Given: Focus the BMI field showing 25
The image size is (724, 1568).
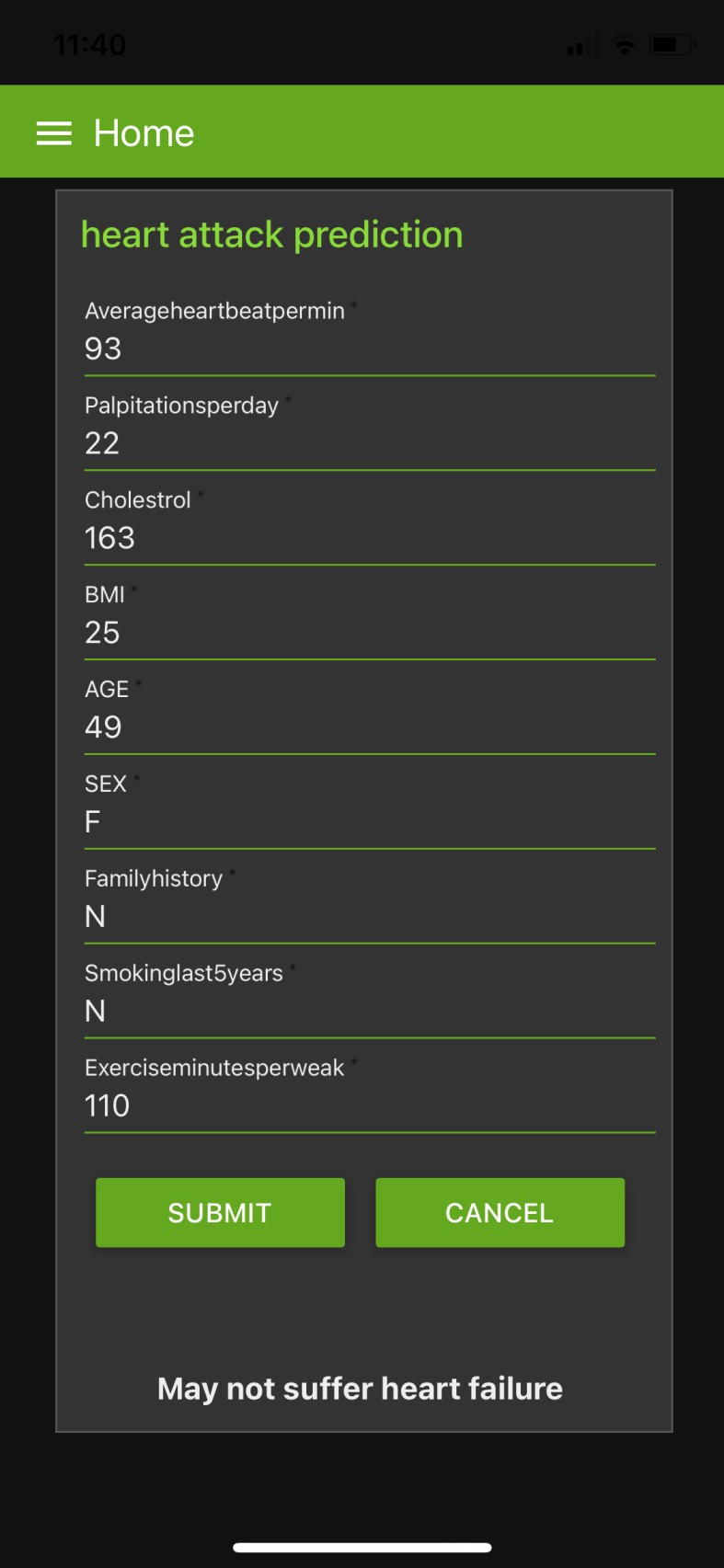Looking at the screenshot, I should [x=370, y=620].
